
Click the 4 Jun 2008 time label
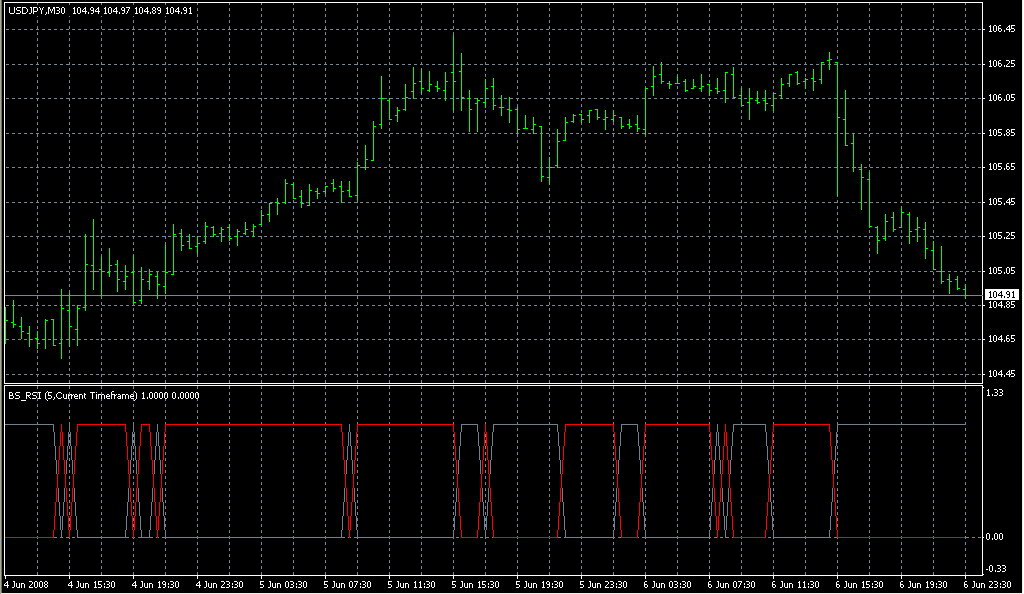[x=27, y=585]
